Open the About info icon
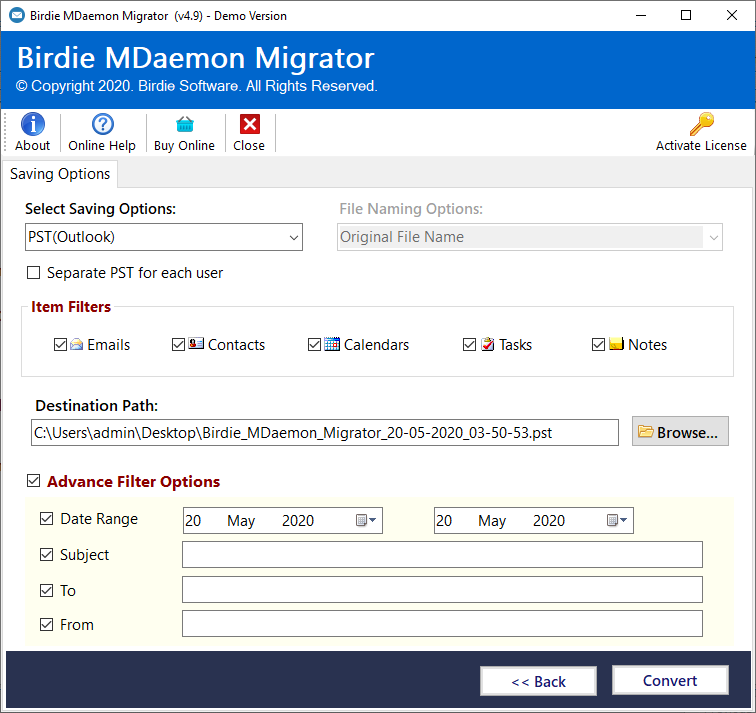756x713 pixels. click(x=33, y=124)
